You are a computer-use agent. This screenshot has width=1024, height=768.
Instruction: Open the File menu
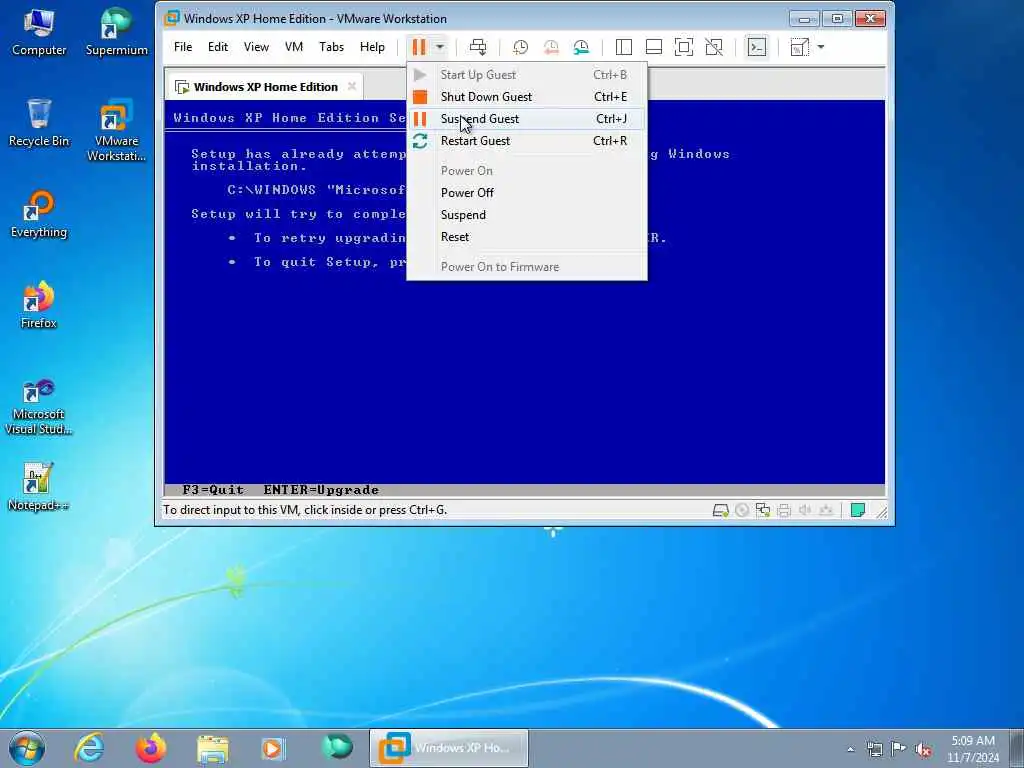(183, 47)
